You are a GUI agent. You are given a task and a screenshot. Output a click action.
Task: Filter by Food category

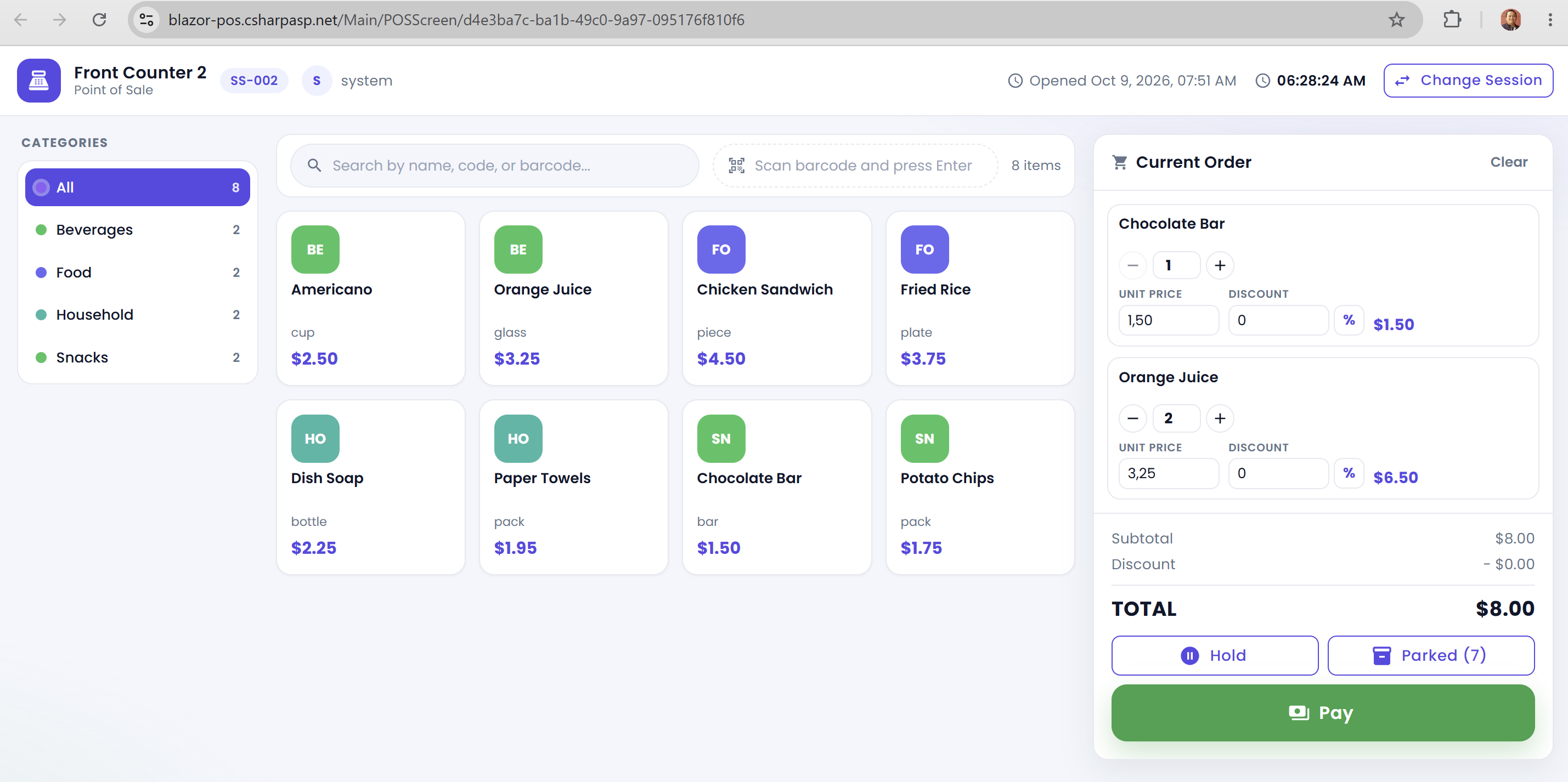[137, 273]
